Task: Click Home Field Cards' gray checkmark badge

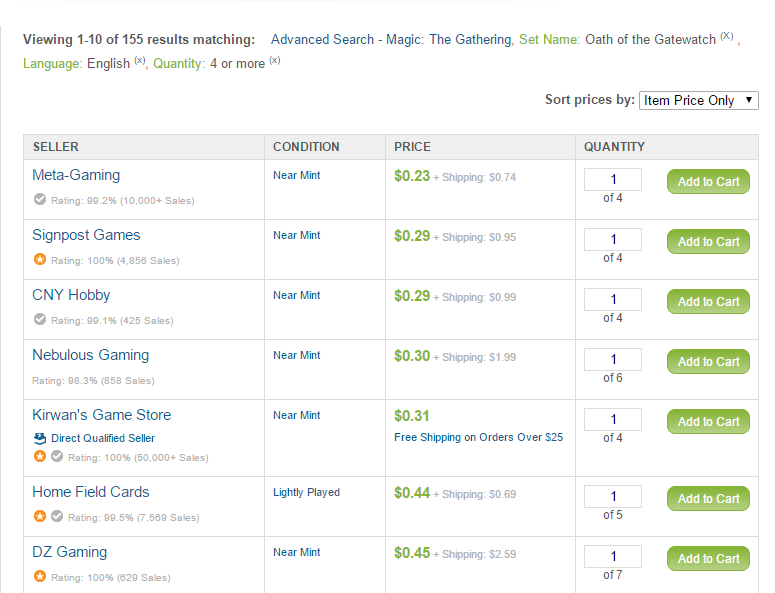Action: 57,517
